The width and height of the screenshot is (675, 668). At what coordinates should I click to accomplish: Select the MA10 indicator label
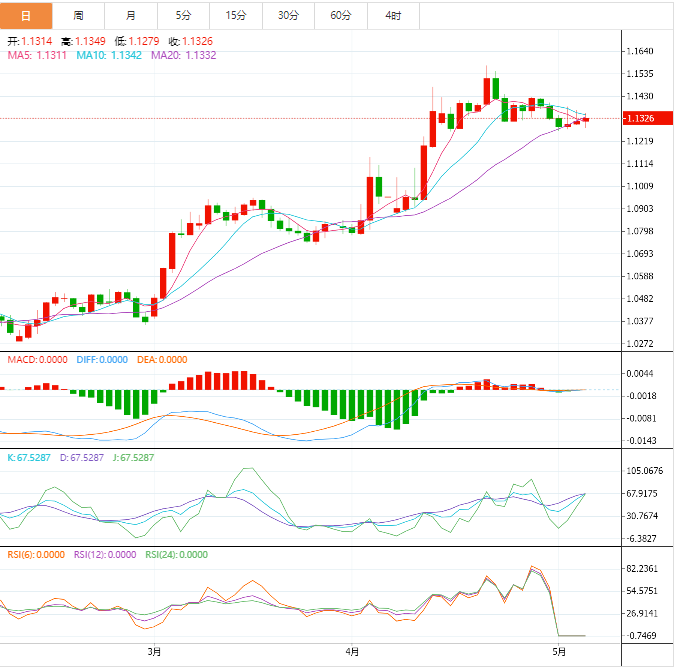pyautogui.click(x=111, y=55)
